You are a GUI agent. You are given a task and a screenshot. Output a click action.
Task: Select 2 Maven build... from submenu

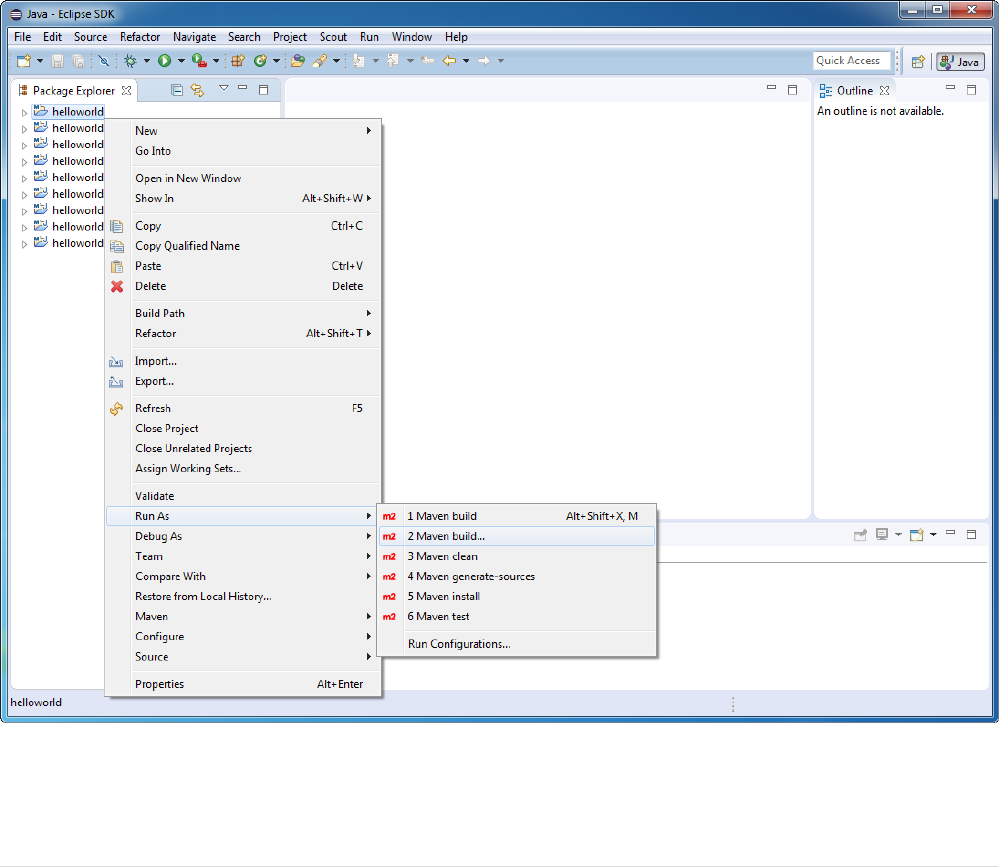coord(517,536)
